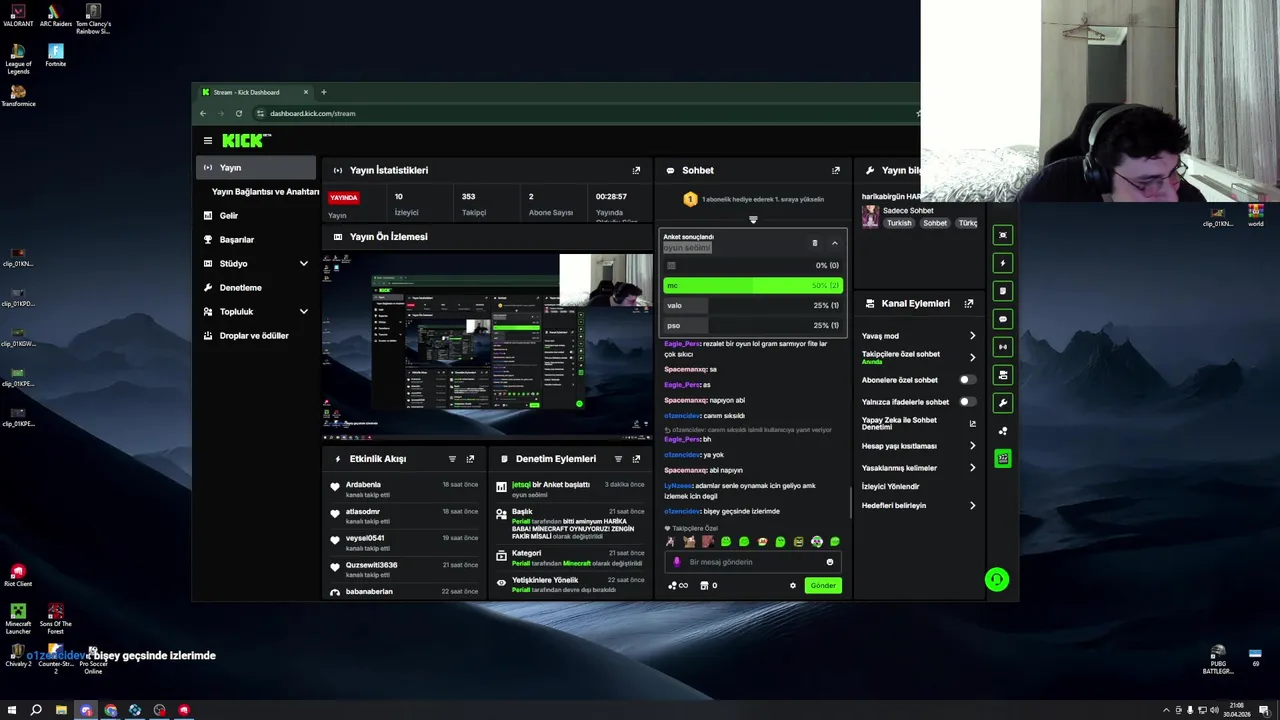Screen dimensions: 1280x720
Task: Click the topmost right sidebar widget icon
Action: pyautogui.click(x=1003, y=235)
